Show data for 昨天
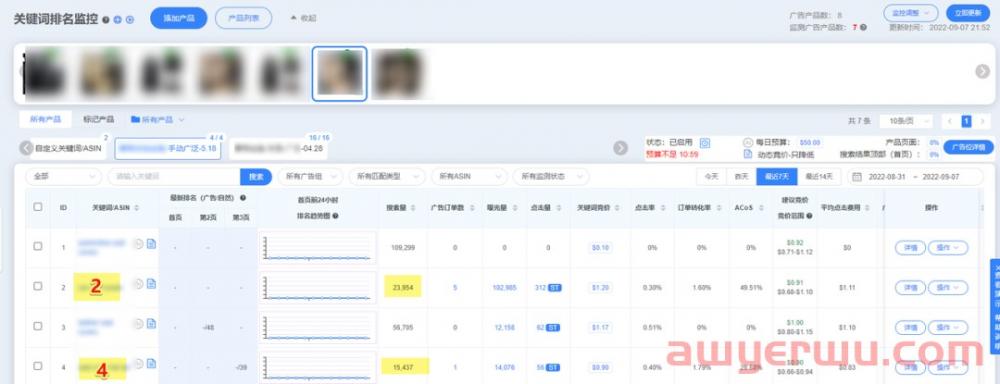Image resolution: width=1000 pixels, height=384 pixels. tap(741, 177)
